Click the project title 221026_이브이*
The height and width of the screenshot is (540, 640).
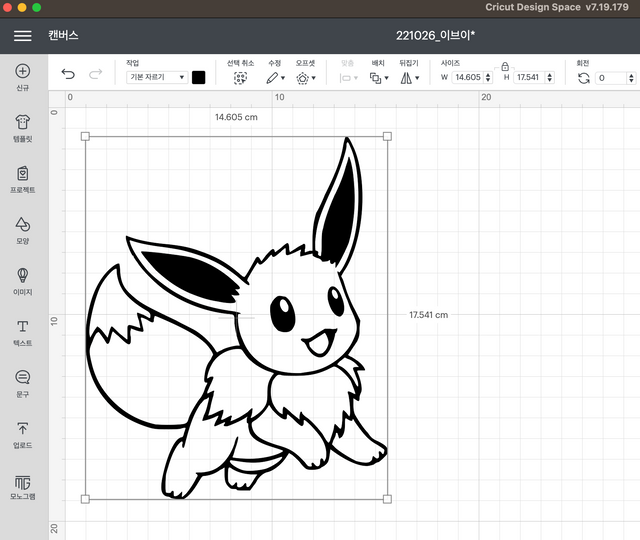[435, 36]
